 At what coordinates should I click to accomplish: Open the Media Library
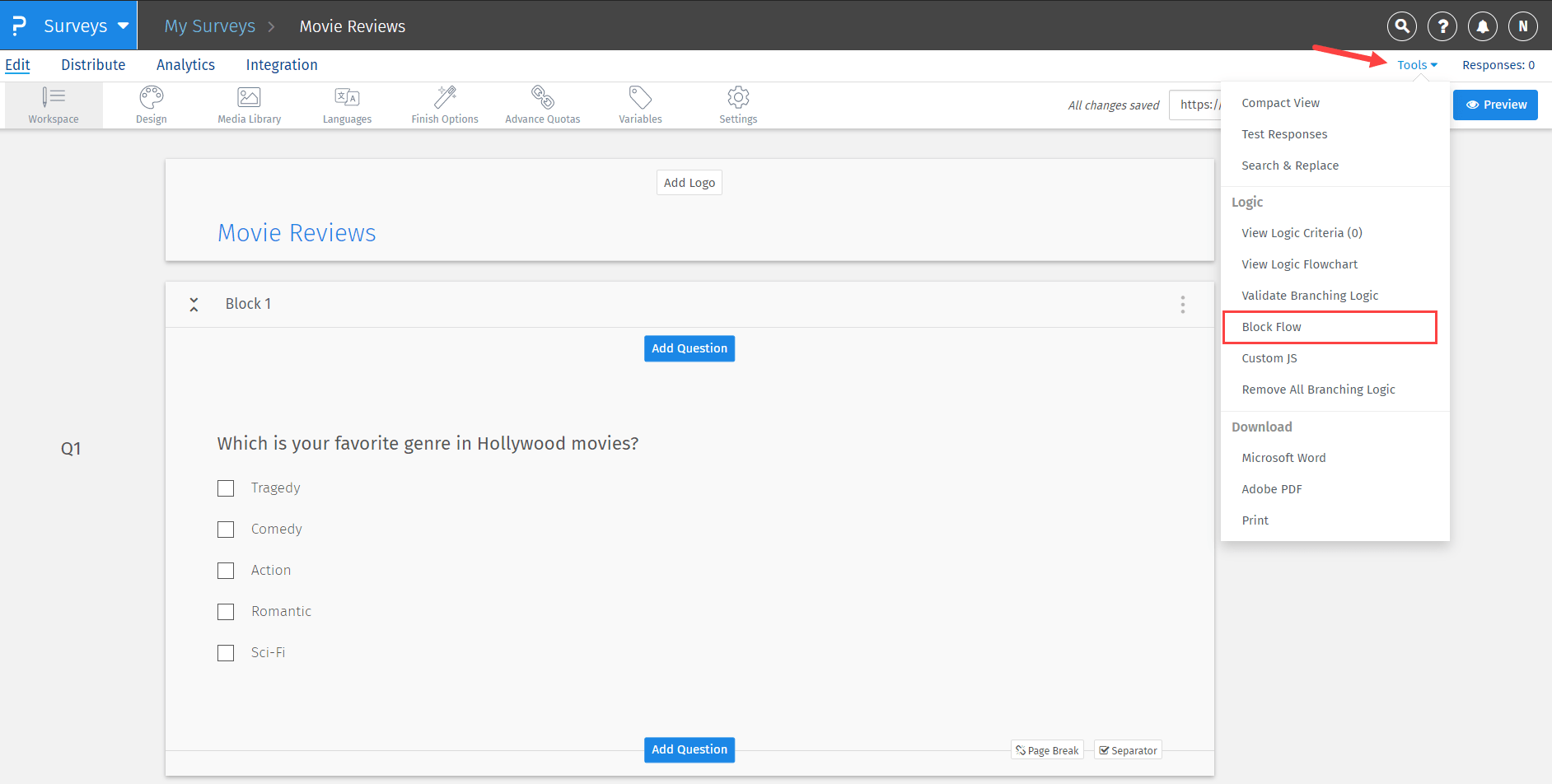[248, 105]
